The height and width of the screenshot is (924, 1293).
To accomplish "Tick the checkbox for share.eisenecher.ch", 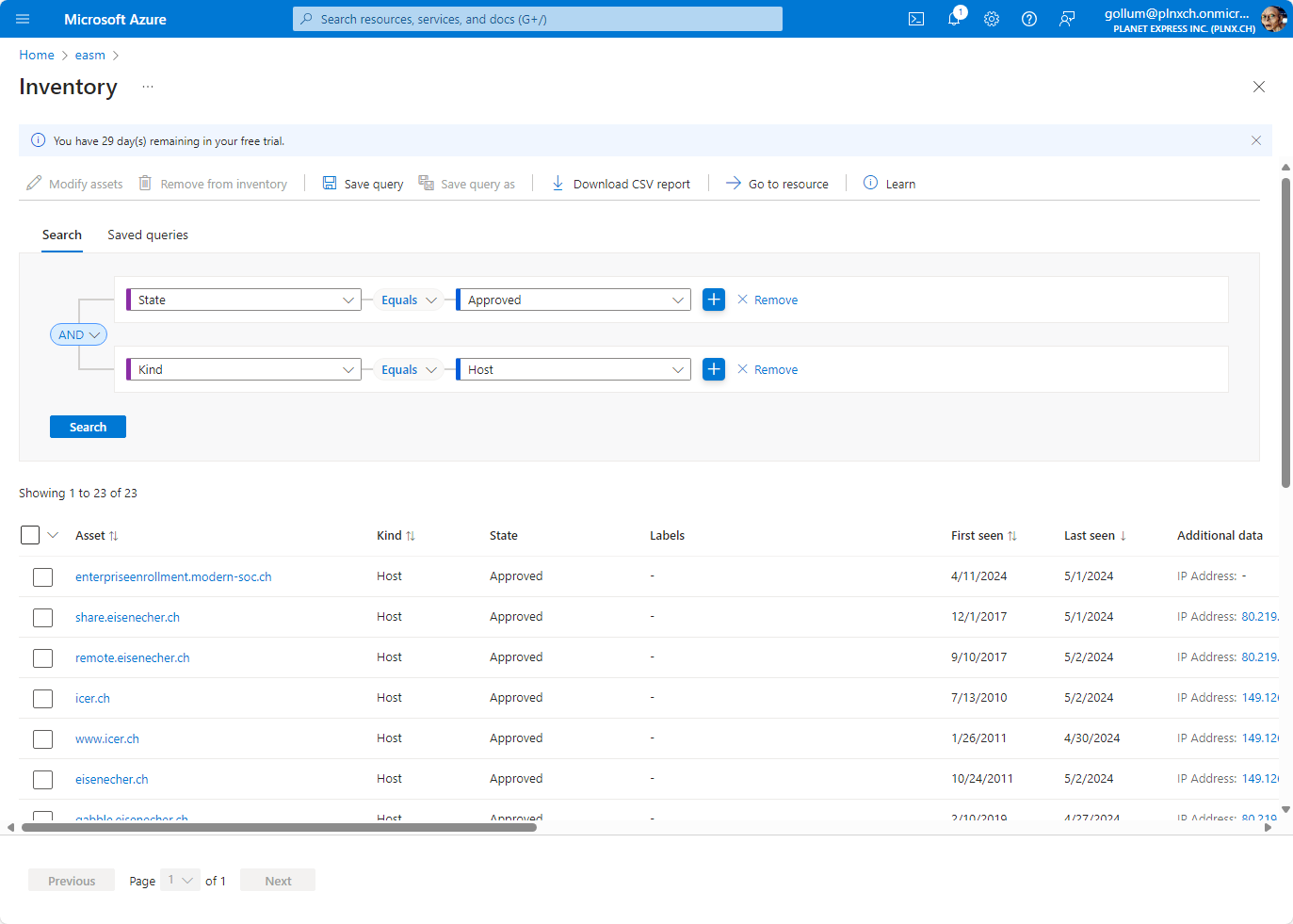I will 42,618.
